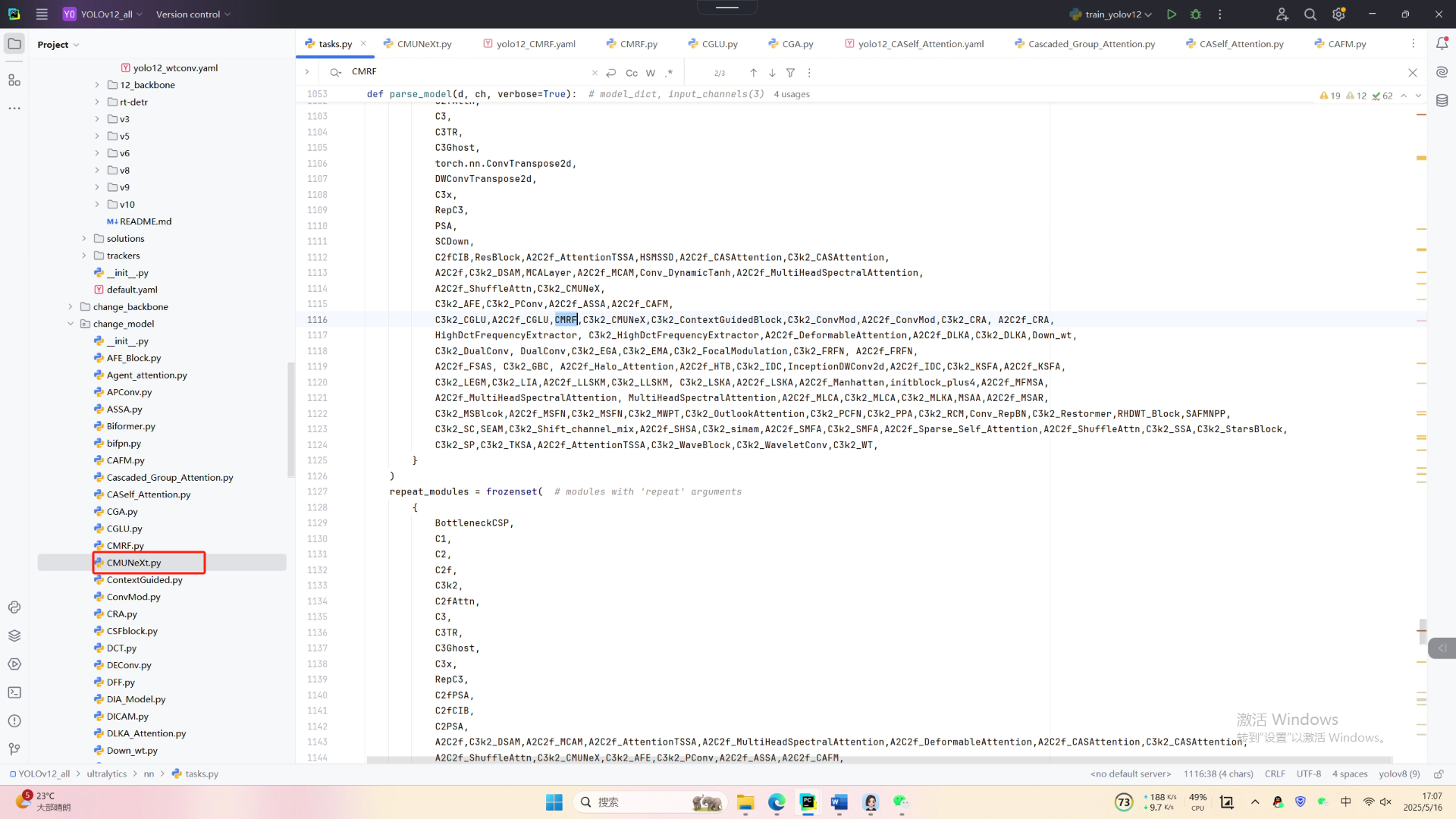1456x819 pixels.
Task: Open the Database tool window icon
Action: [1442, 100]
